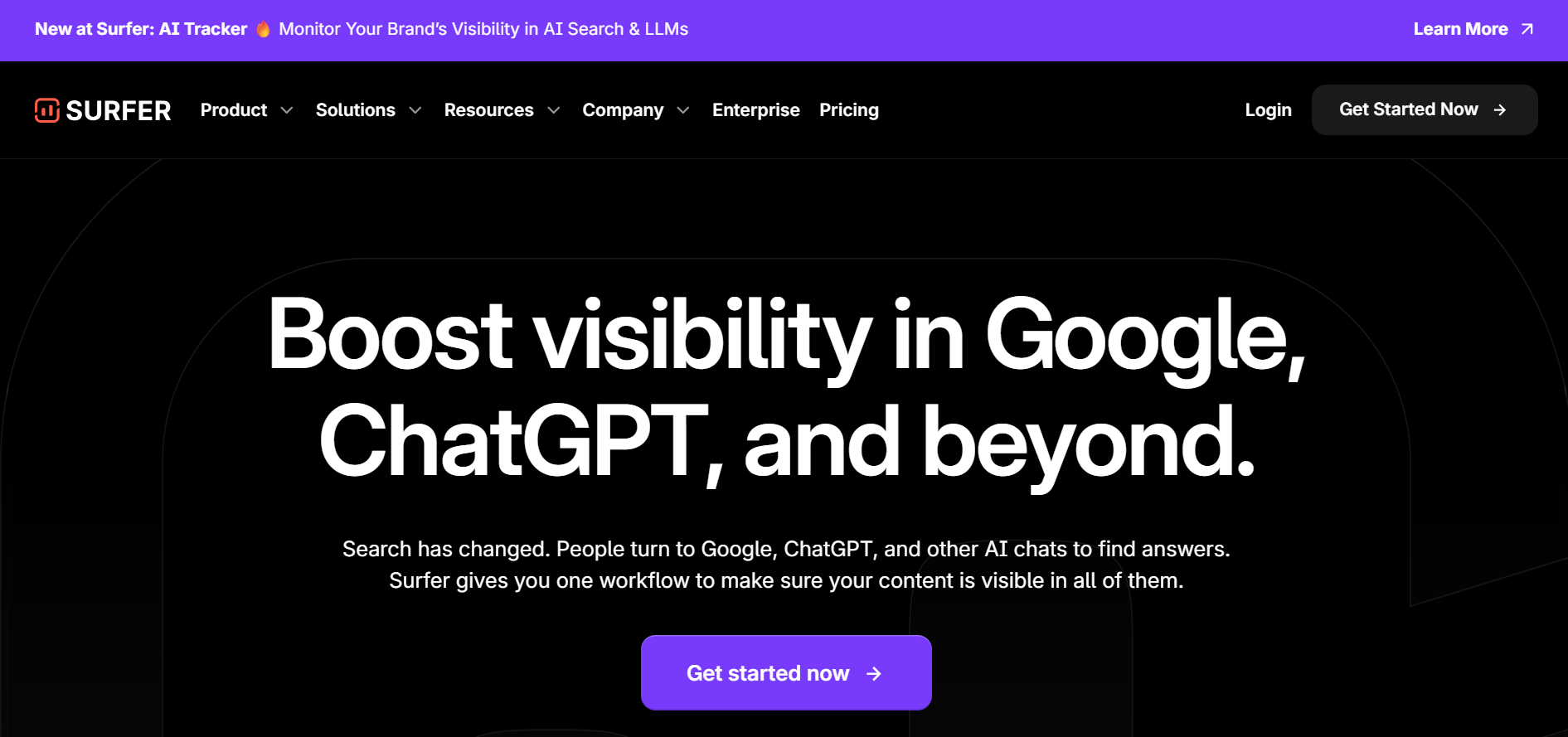Click the Learn More banner link

point(1473,29)
